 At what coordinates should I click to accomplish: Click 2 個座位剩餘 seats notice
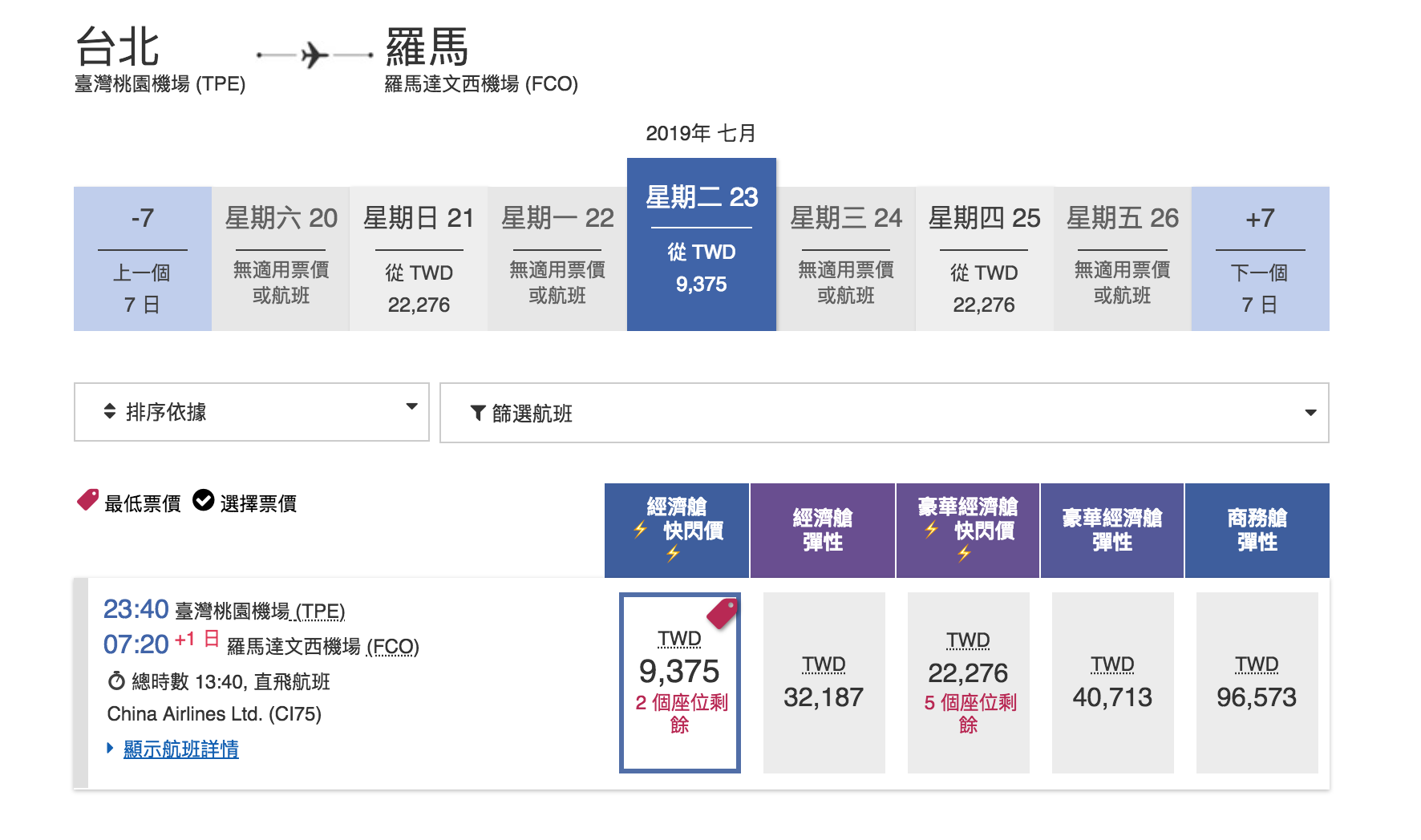click(x=681, y=713)
